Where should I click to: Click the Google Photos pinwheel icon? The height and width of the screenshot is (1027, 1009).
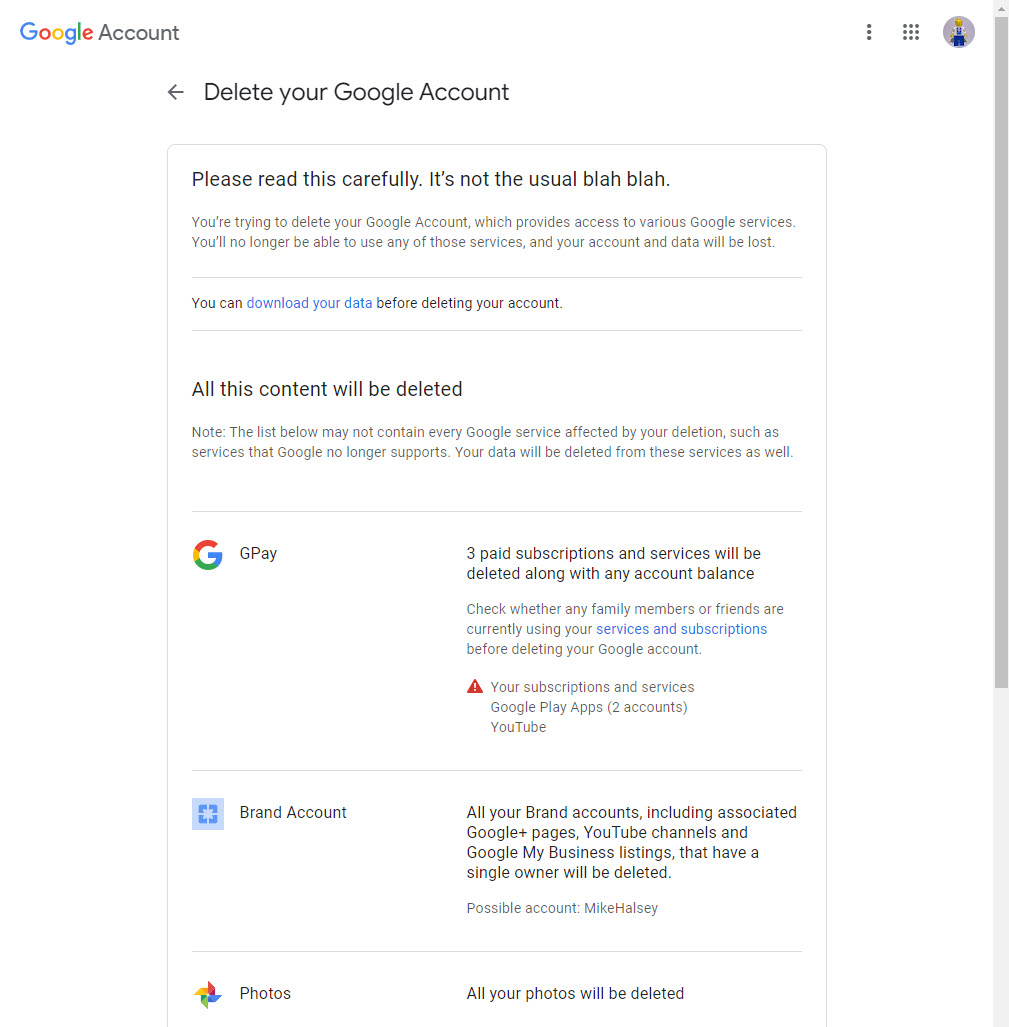click(208, 994)
